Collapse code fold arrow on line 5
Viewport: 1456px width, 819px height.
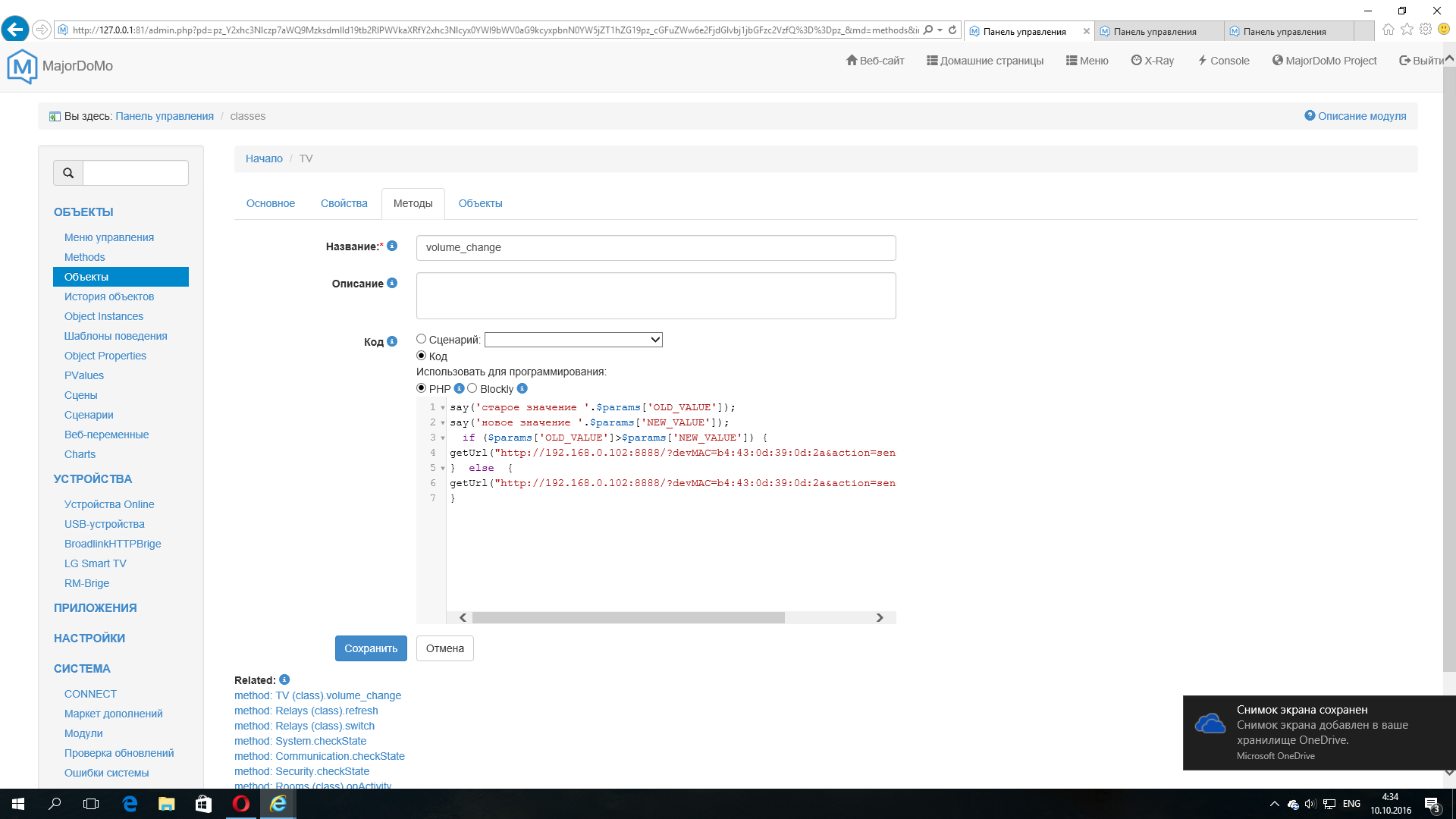[443, 468]
